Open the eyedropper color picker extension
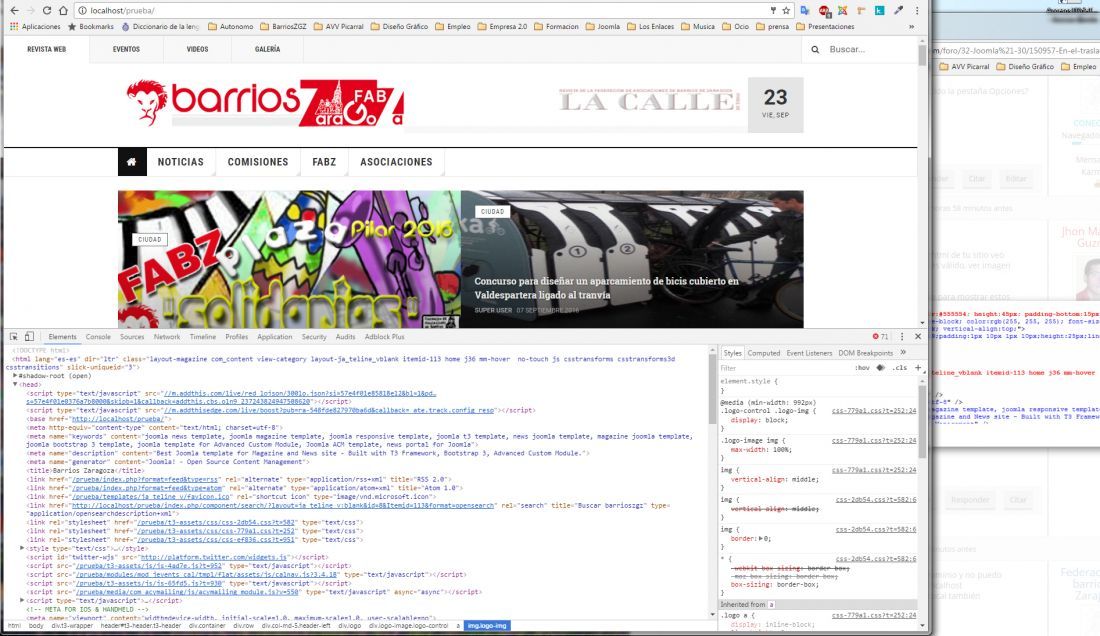 [x=898, y=11]
